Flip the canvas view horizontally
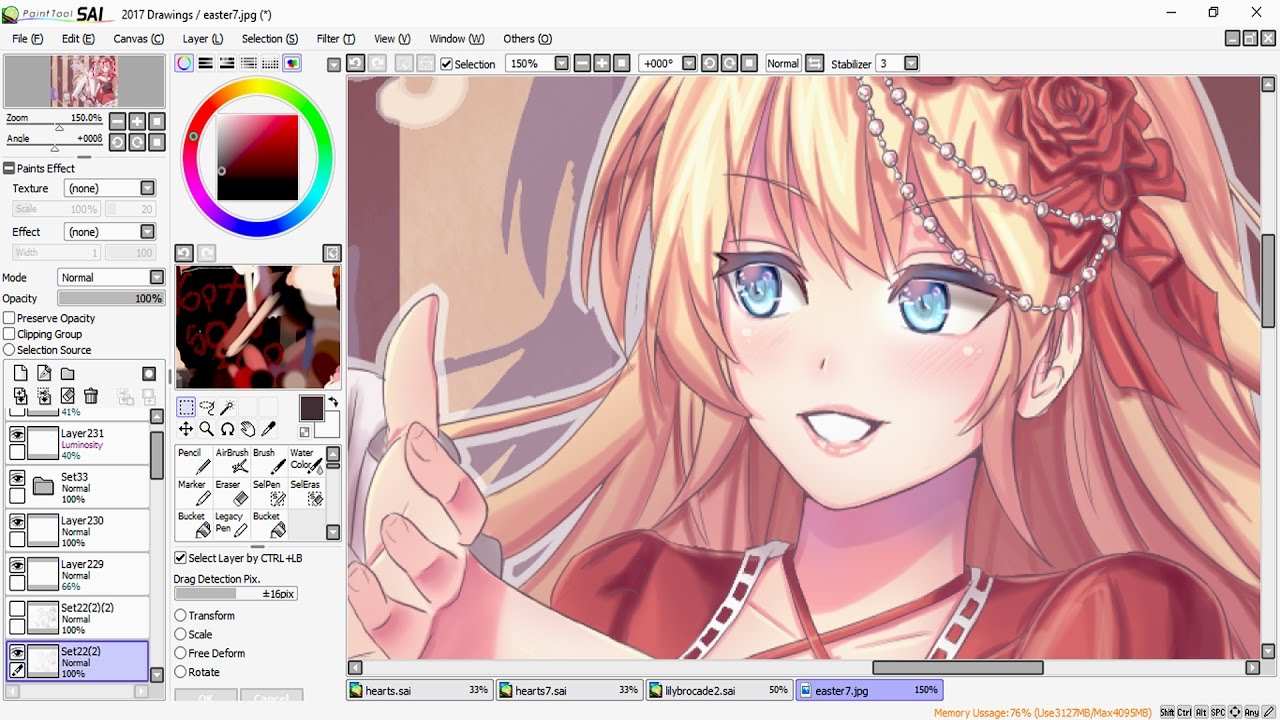This screenshot has height=720, width=1280. [814, 63]
